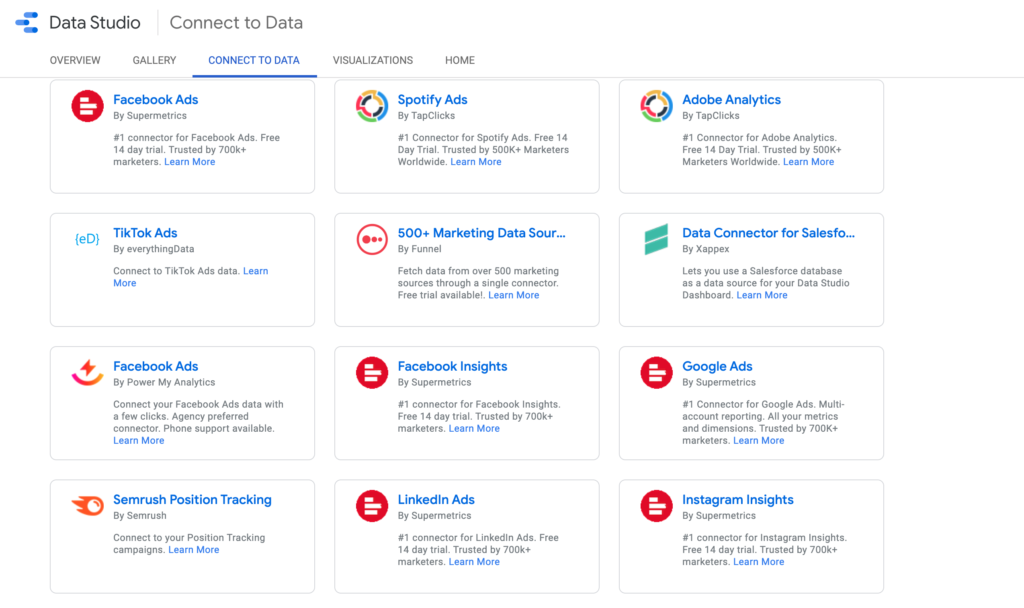Go to the Home tab
Viewport: 1024px width, 608px height.
pos(460,60)
